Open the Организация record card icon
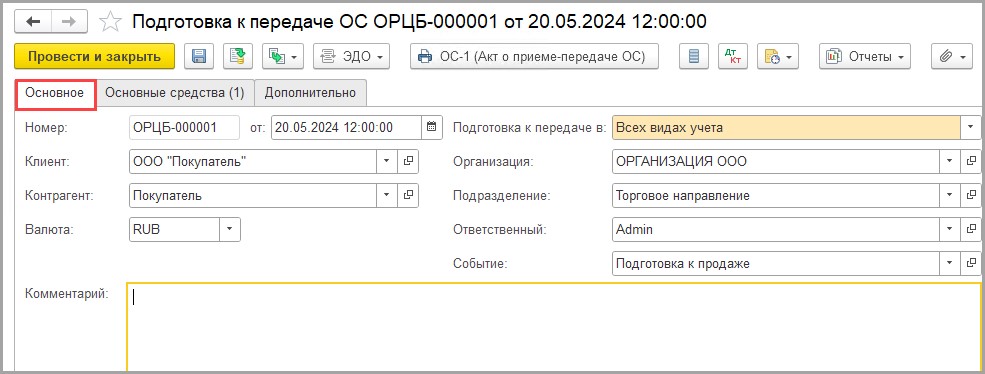 pos(971,162)
